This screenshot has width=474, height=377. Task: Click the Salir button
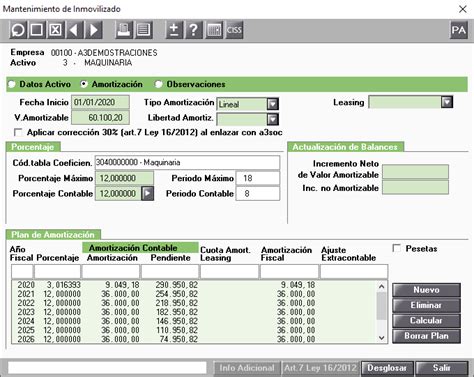(x=442, y=368)
